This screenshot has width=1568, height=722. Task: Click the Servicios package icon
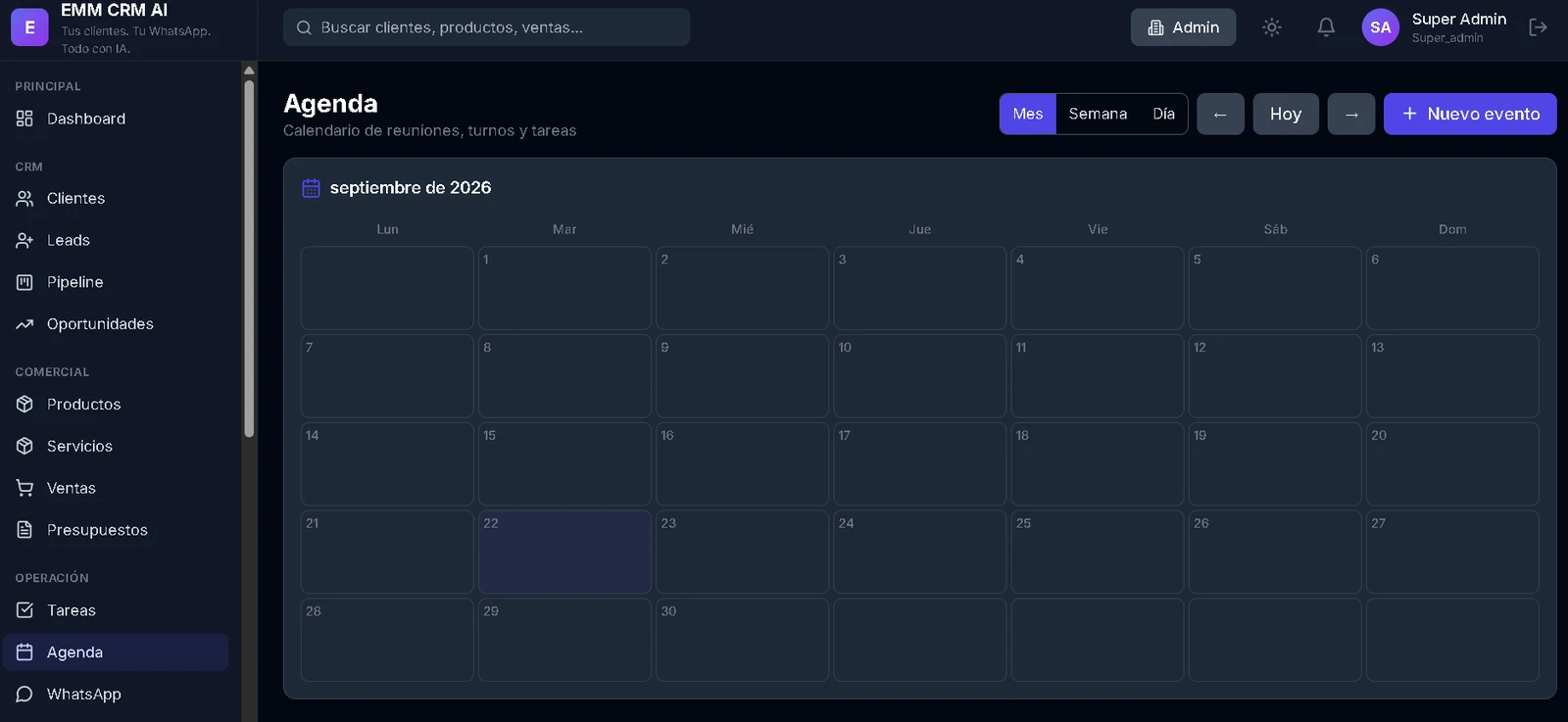point(24,446)
